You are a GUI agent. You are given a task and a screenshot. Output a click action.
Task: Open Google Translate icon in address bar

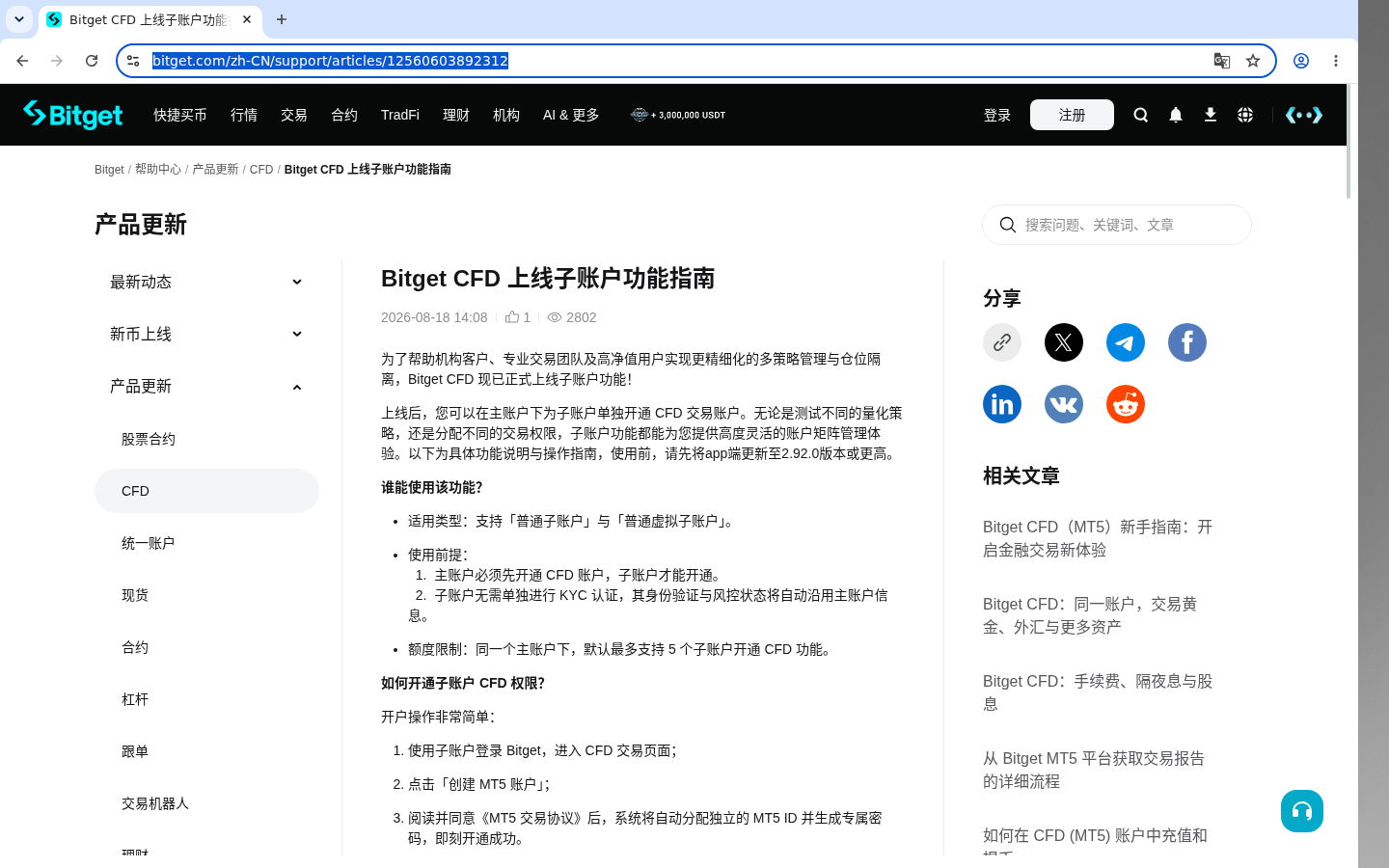point(1222,61)
